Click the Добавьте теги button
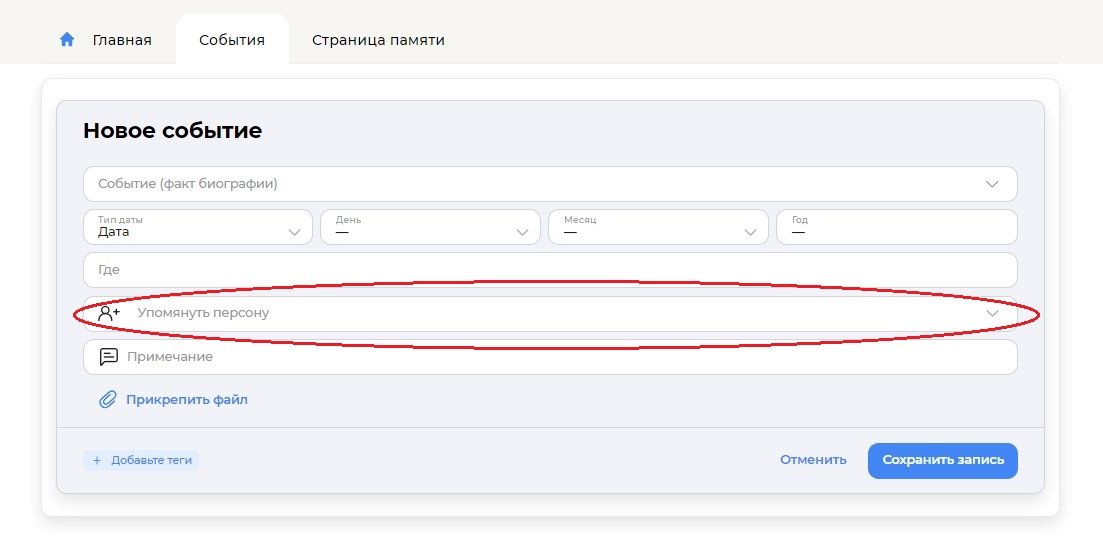1103x555 pixels. tap(141, 460)
